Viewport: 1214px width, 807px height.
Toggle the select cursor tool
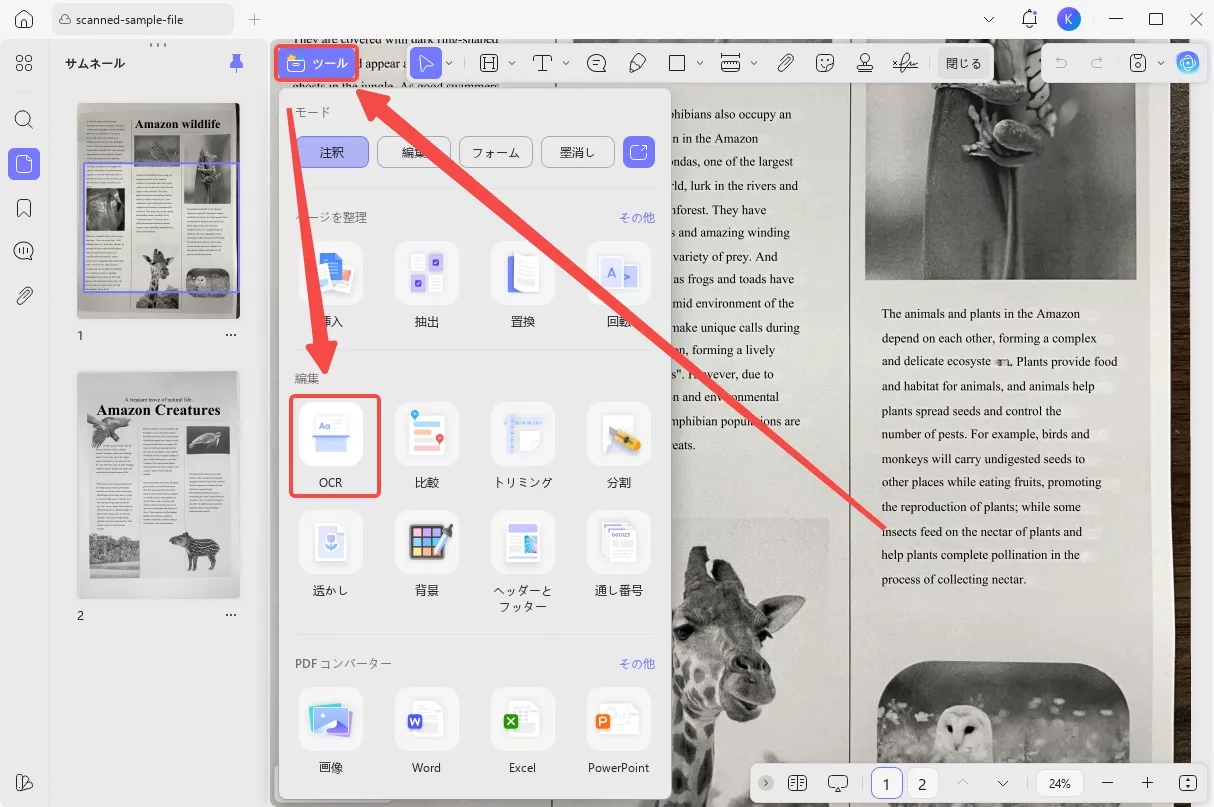coord(426,63)
